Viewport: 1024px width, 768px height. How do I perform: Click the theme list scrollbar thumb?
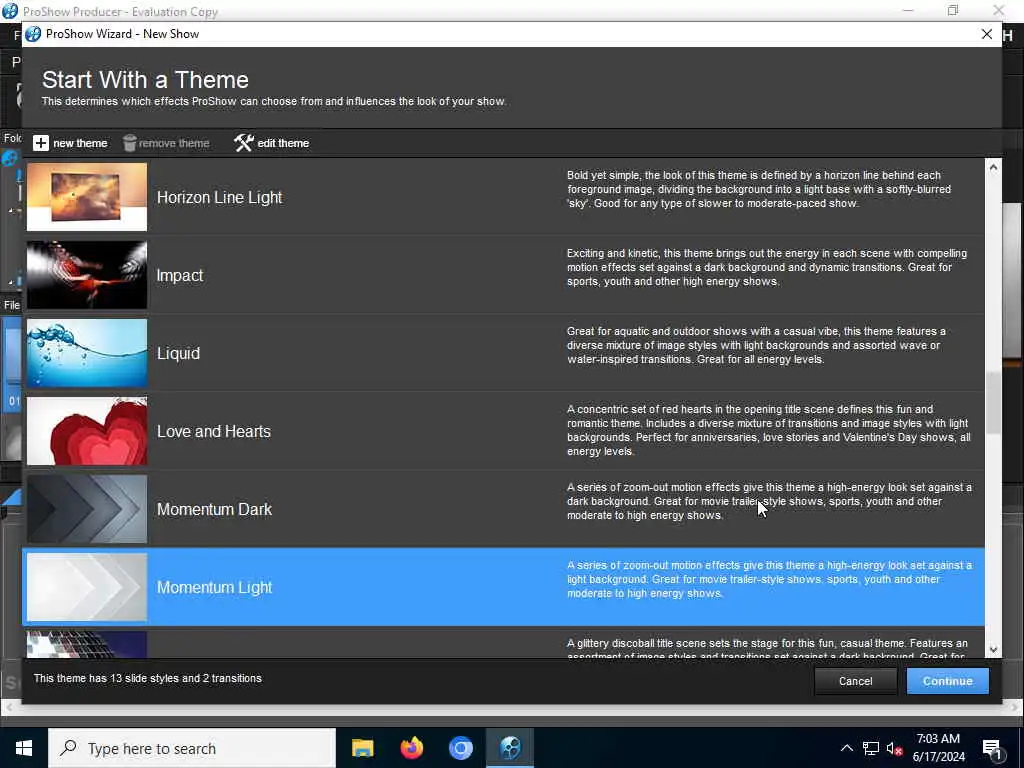(x=993, y=403)
